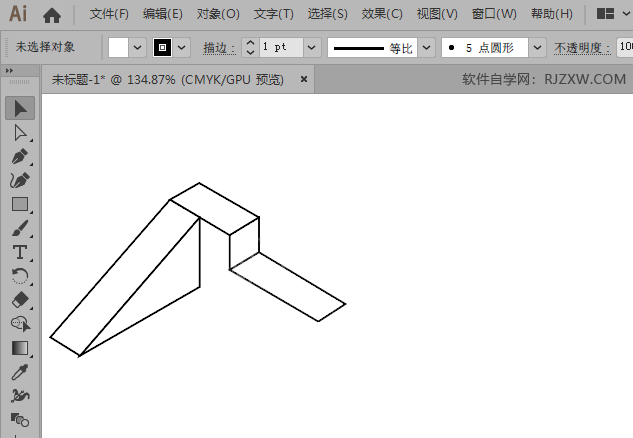Open the 选择(S) menu
Viewport: 633px width, 438px height.
pos(327,14)
